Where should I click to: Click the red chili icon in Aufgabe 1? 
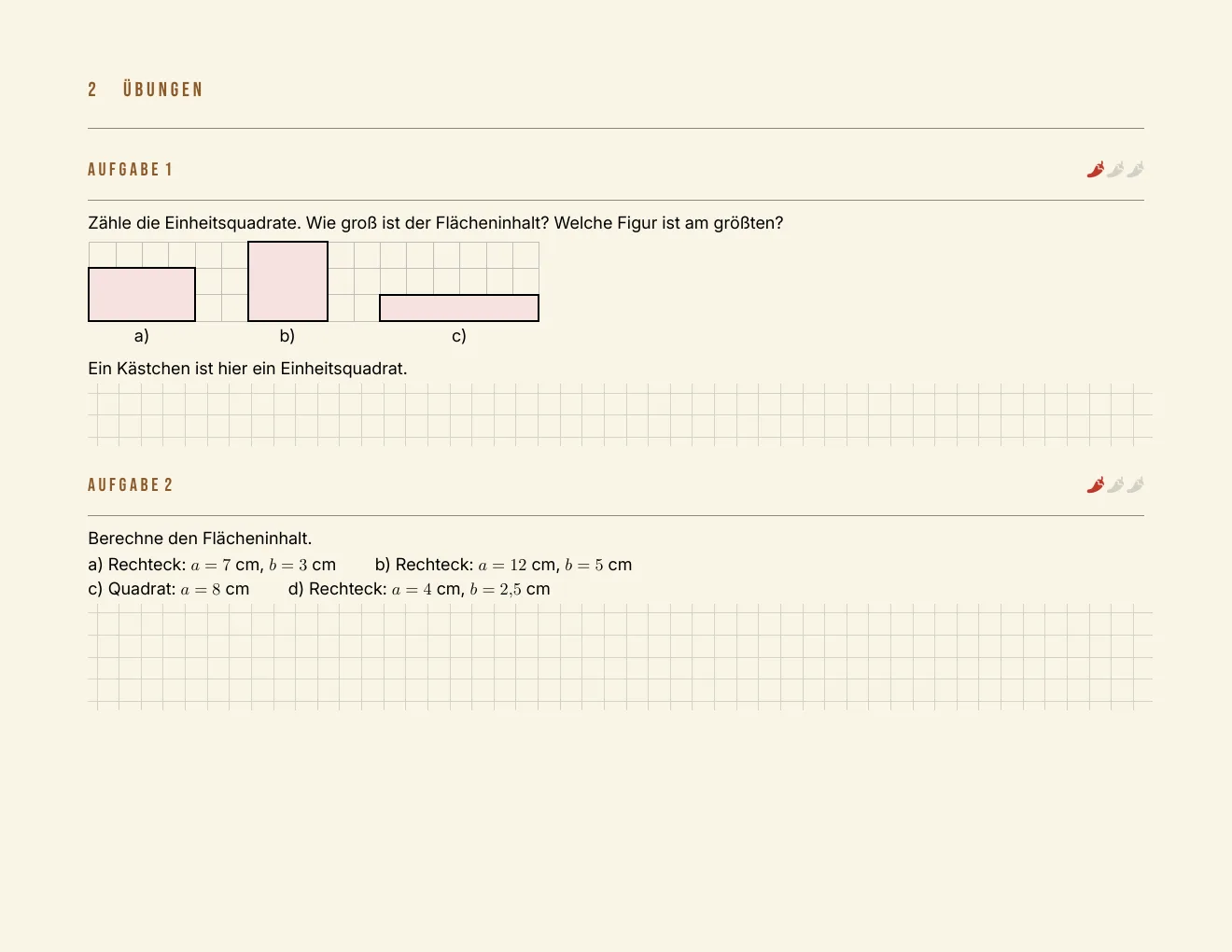[1096, 169]
